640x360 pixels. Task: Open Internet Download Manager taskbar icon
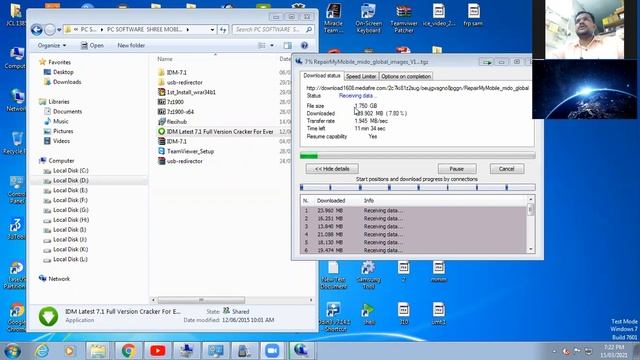pyautogui.click(x=301, y=351)
